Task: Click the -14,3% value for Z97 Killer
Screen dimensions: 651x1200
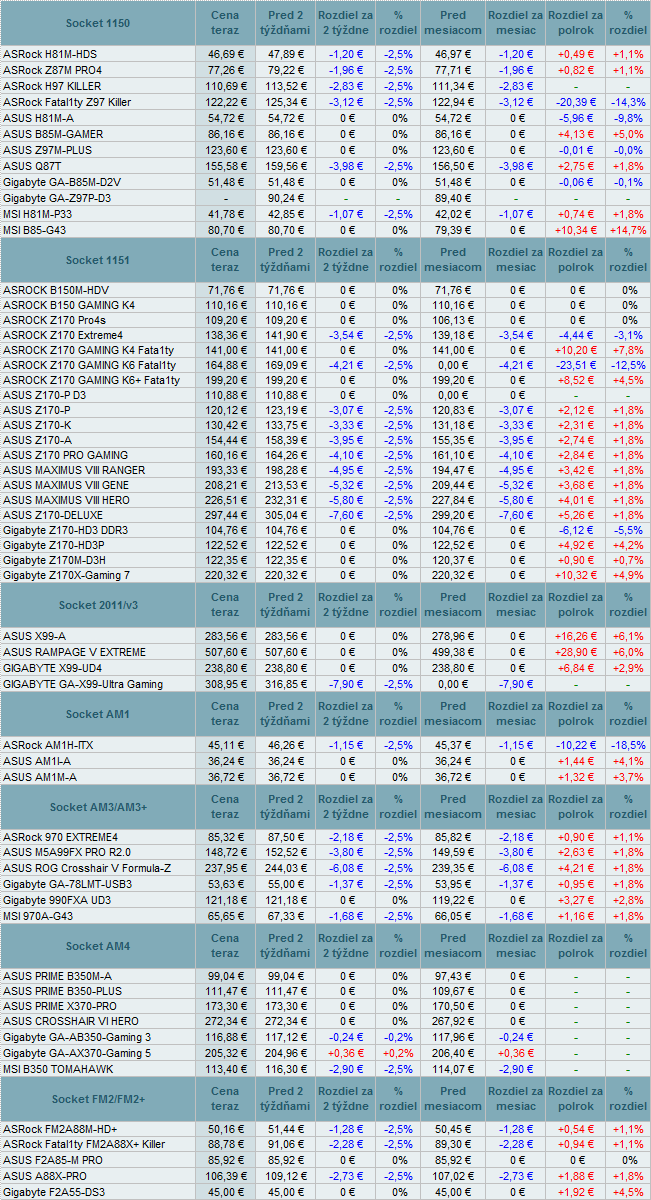Action: pyautogui.click(x=628, y=102)
